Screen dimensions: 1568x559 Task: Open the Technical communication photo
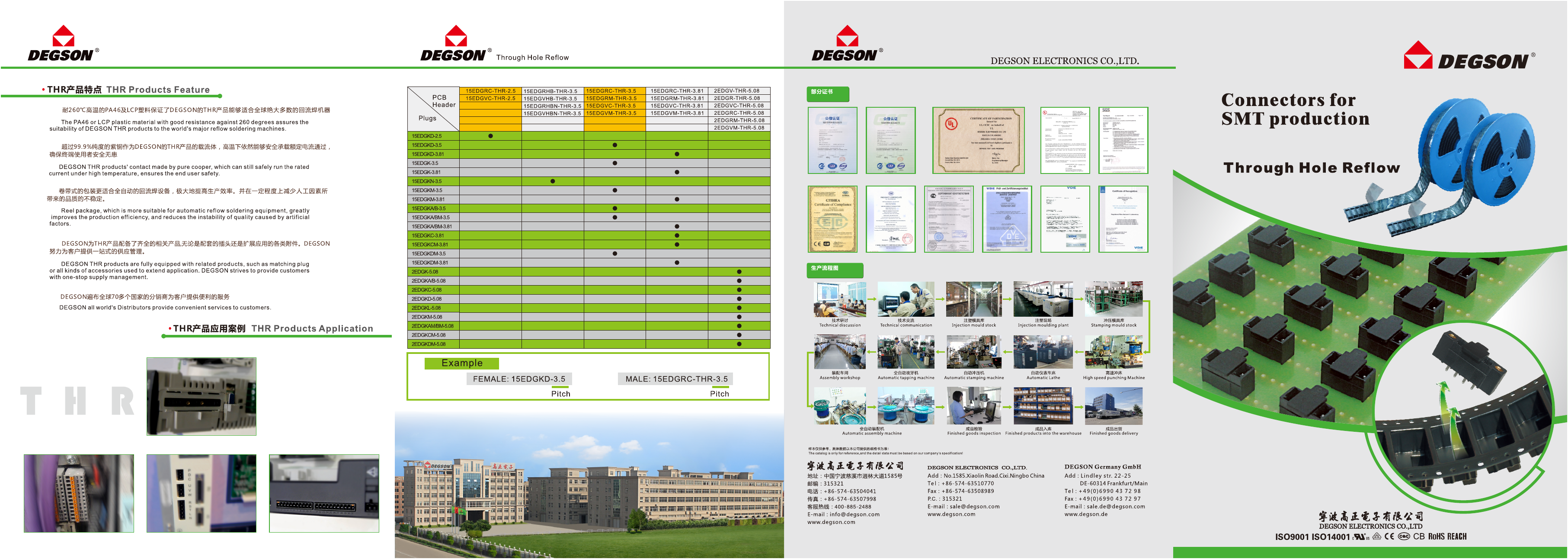pos(906,299)
